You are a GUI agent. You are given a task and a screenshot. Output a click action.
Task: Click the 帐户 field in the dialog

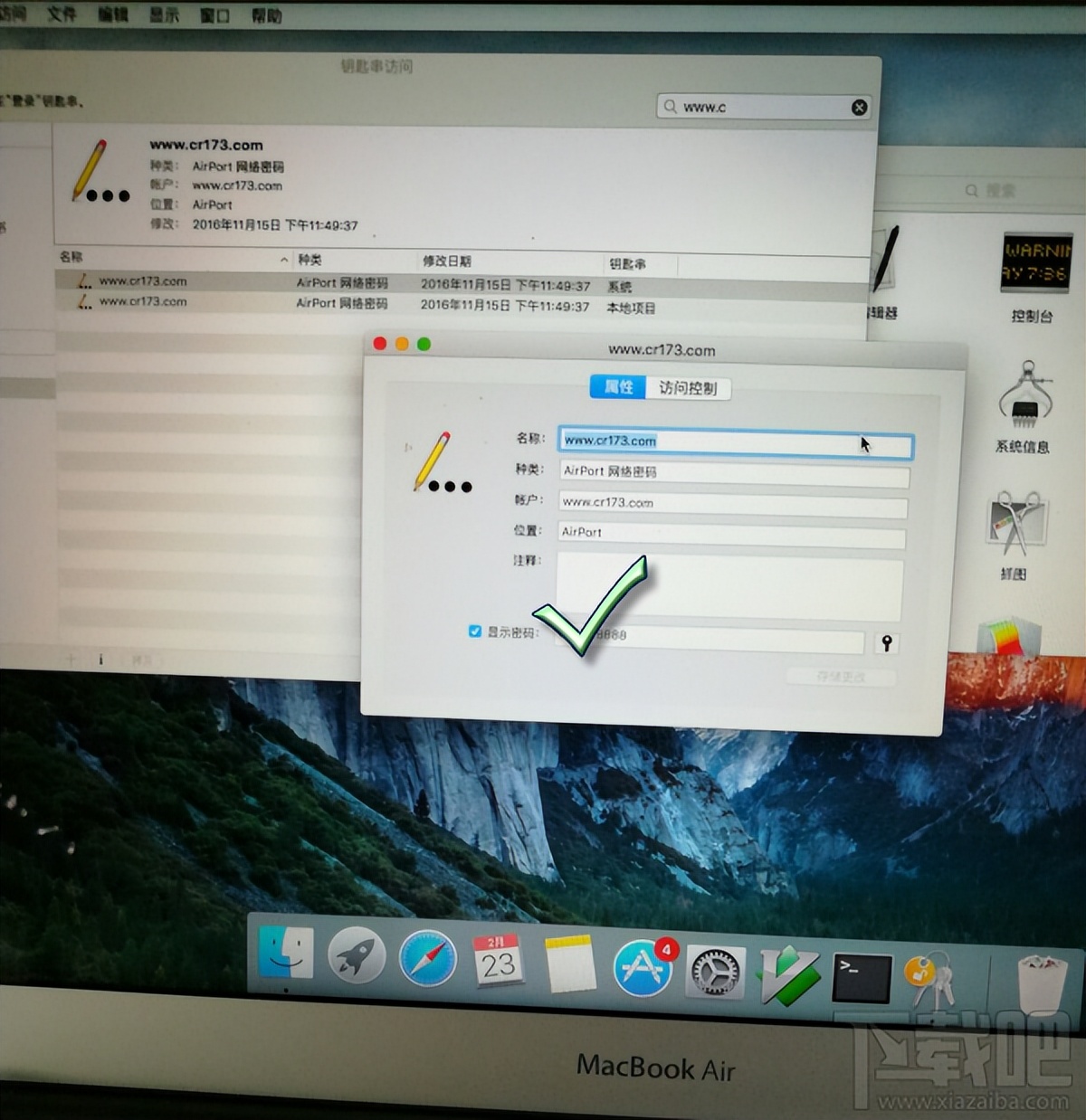pyautogui.click(x=733, y=503)
